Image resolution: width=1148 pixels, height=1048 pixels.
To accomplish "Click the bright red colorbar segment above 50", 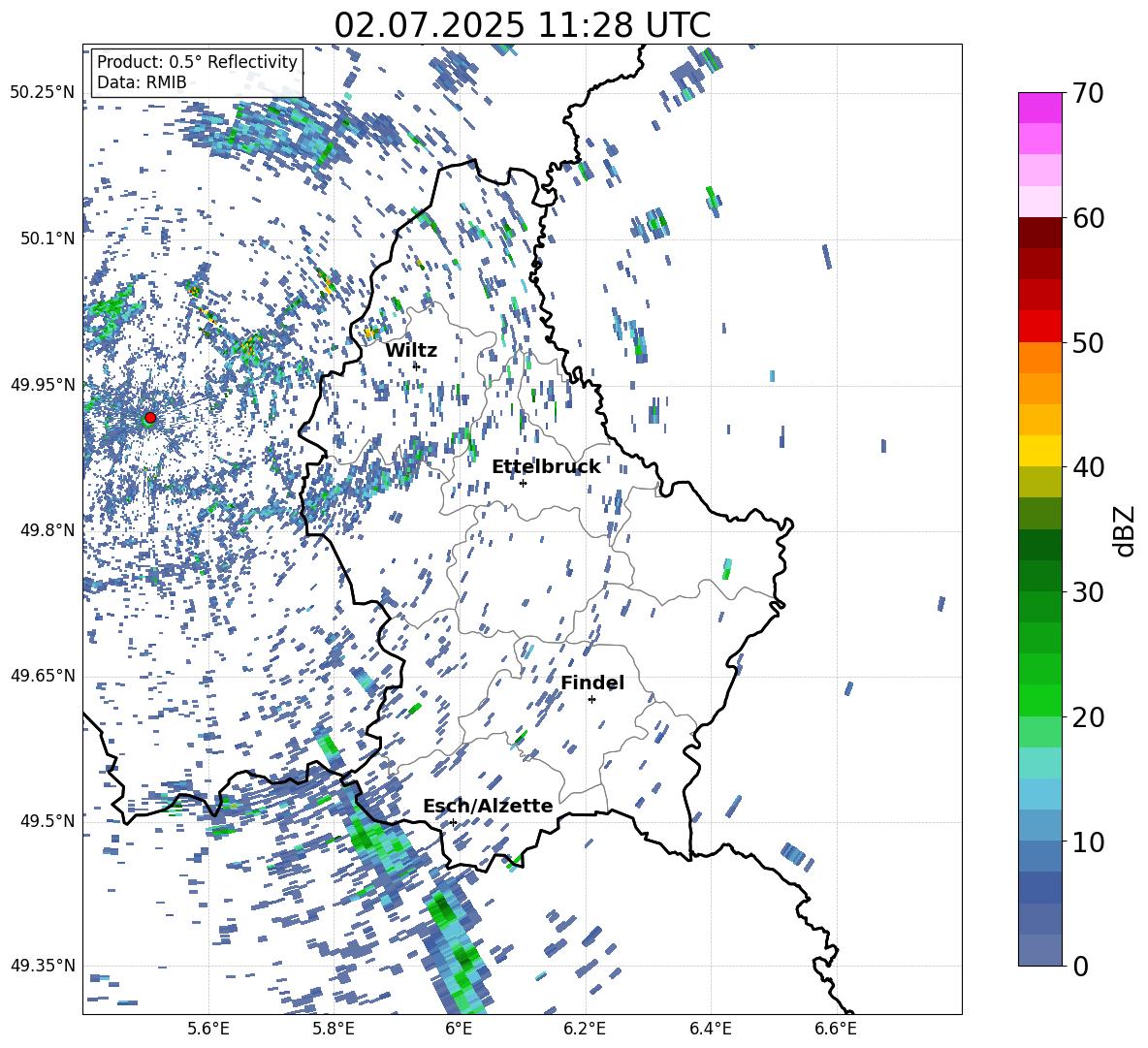I will pos(1039,326).
